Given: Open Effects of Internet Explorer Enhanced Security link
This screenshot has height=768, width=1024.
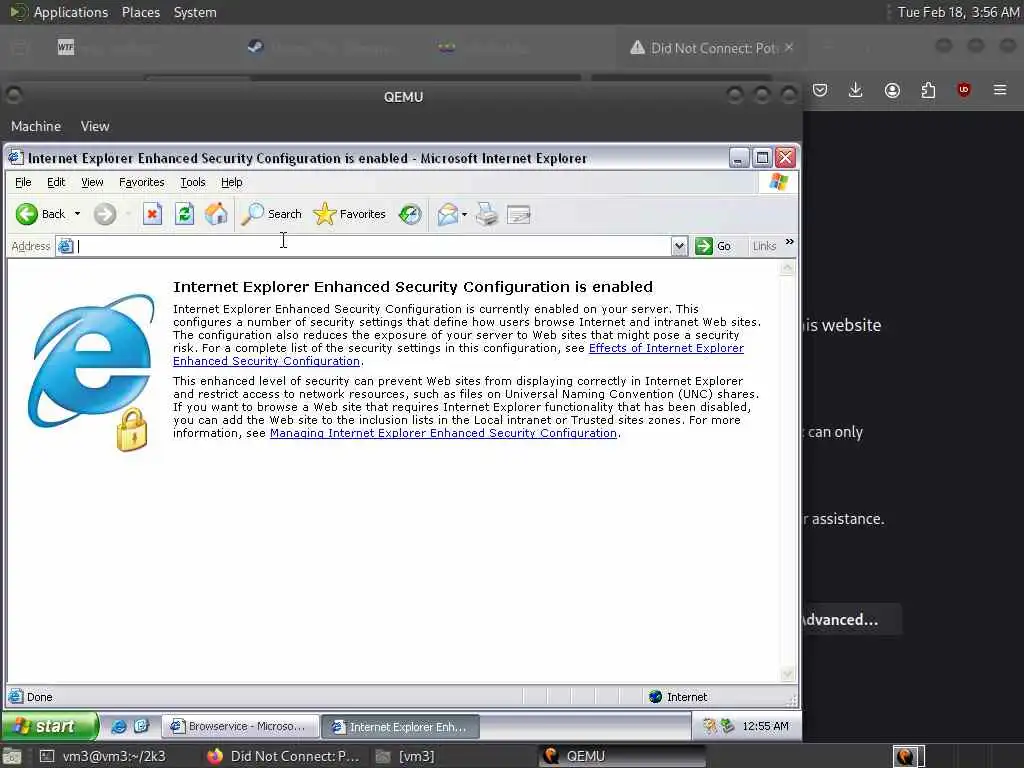Looking at the screenshot, I should point(666,348).
